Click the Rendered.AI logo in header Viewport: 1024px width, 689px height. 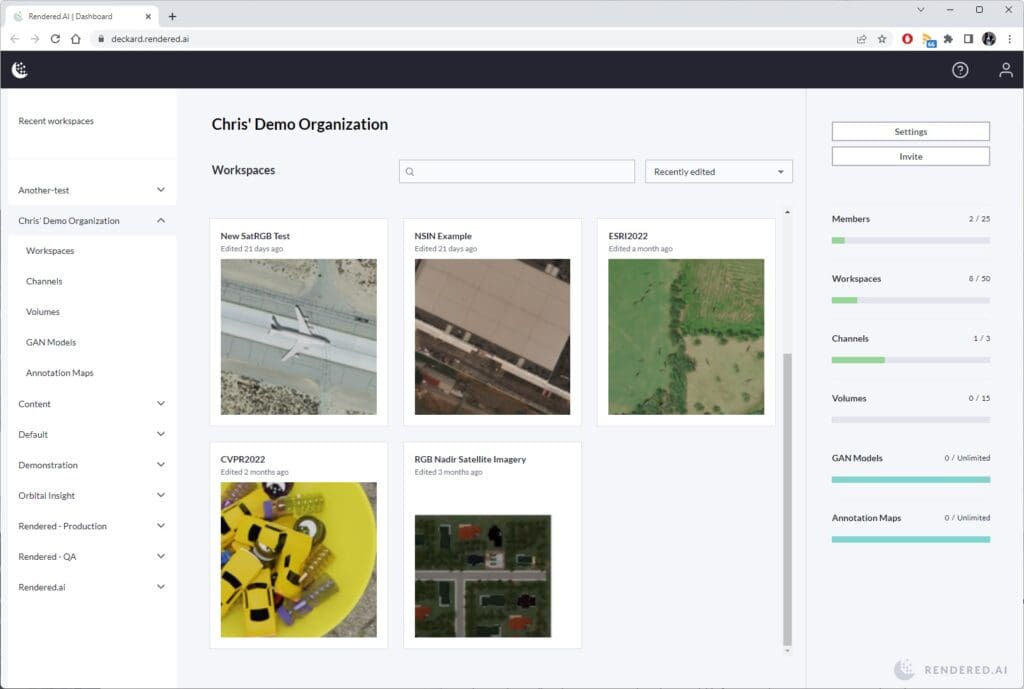(x=20, y=70)
